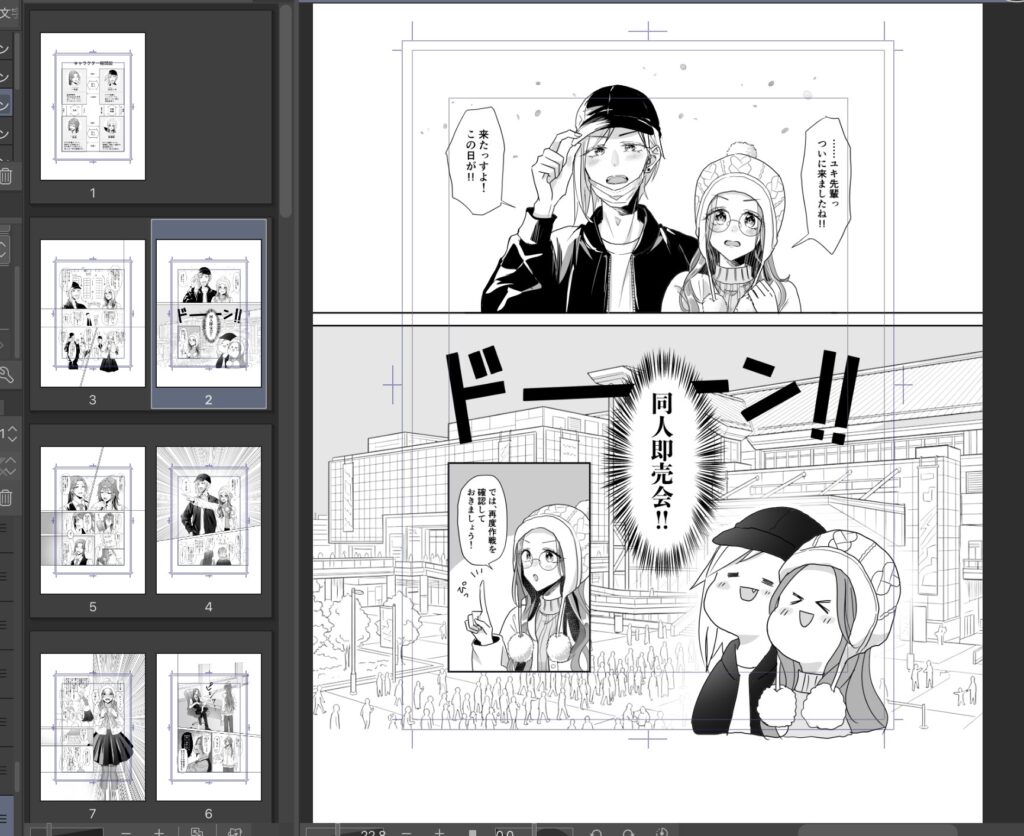
Task: Click the page manager vertical scrollbar
Action: (286, 110)
